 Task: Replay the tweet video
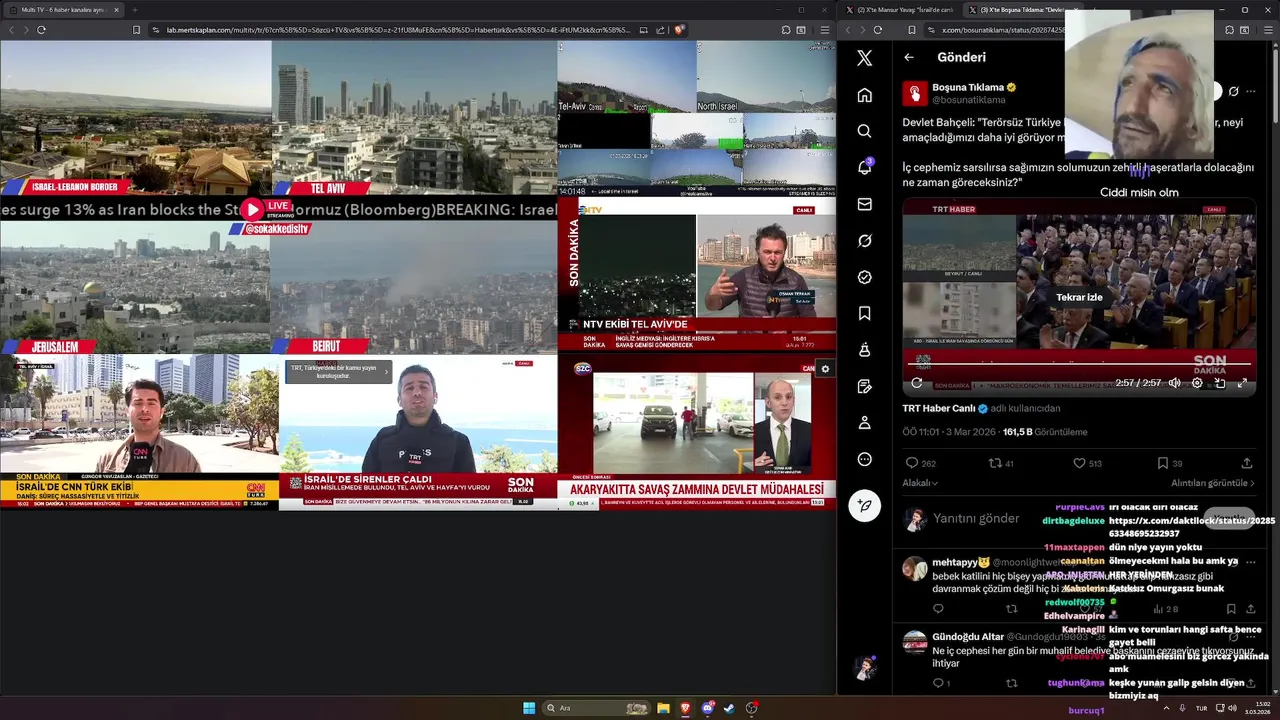916,383
